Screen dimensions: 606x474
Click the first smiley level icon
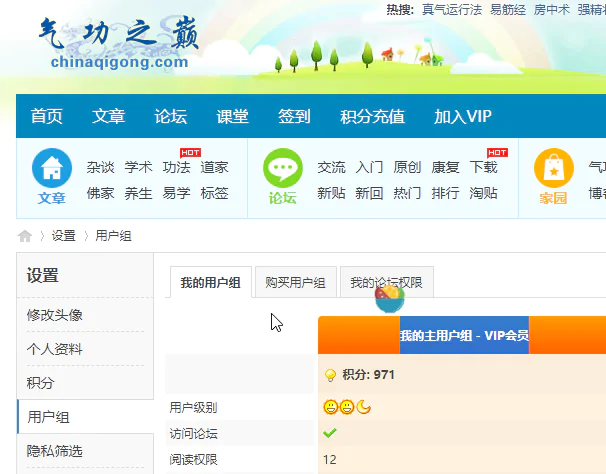pos(330,407)
